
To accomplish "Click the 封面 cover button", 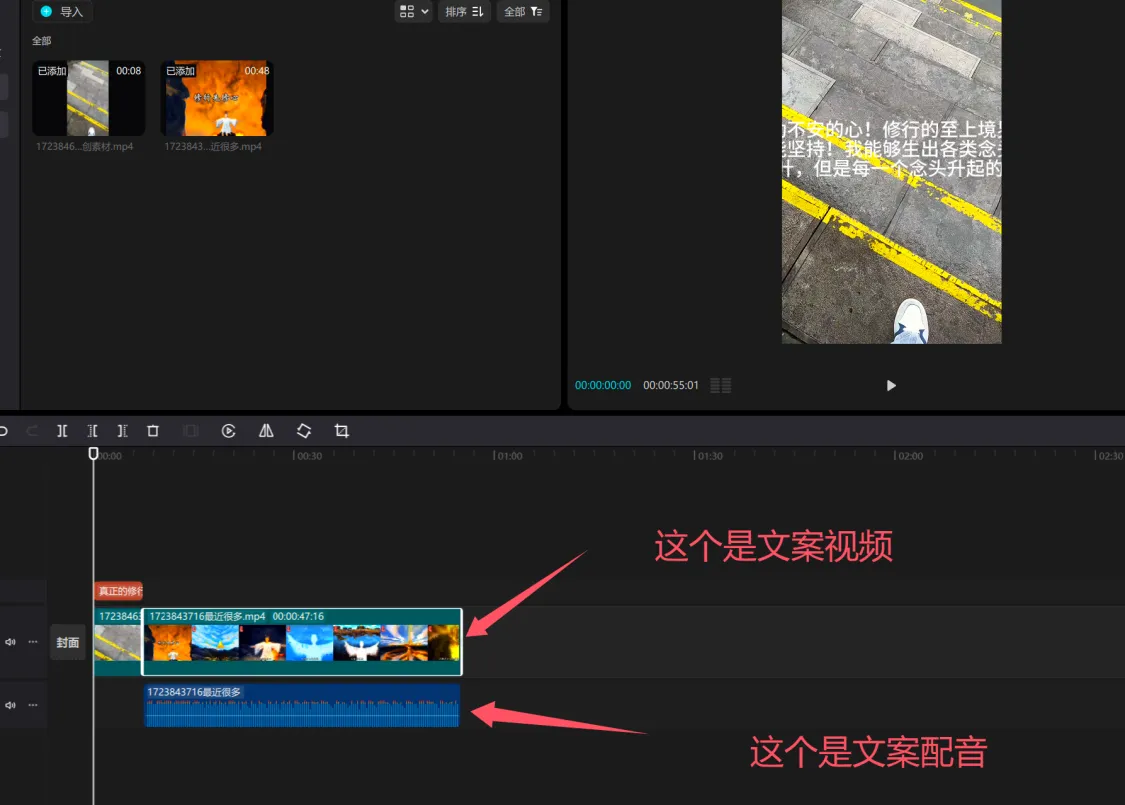I will coord(67,642).
